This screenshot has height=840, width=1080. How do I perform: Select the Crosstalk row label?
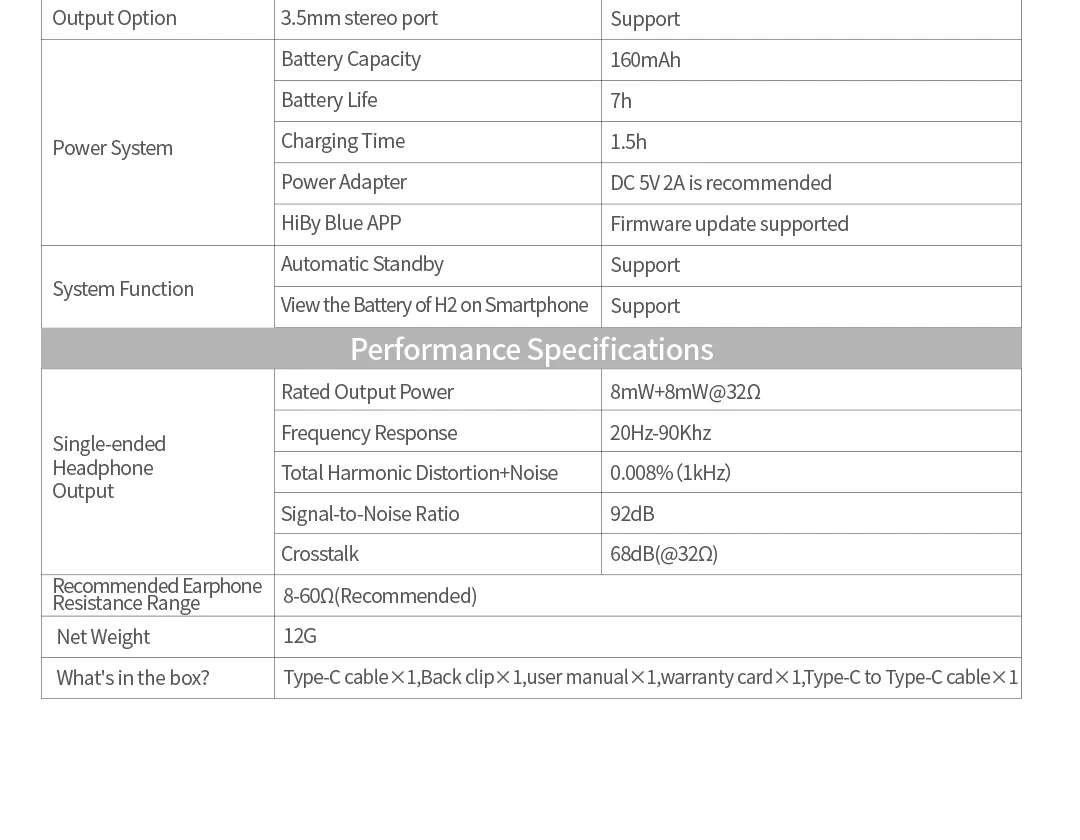tap(320, 554)
